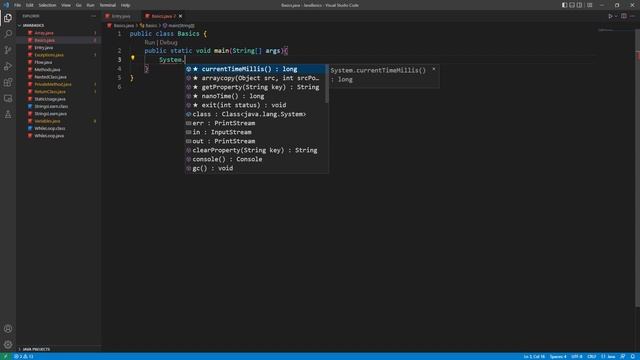The height and width of the screenshot is (360, 640).
Task: Open the Go menu
Action: coord(78,5)
